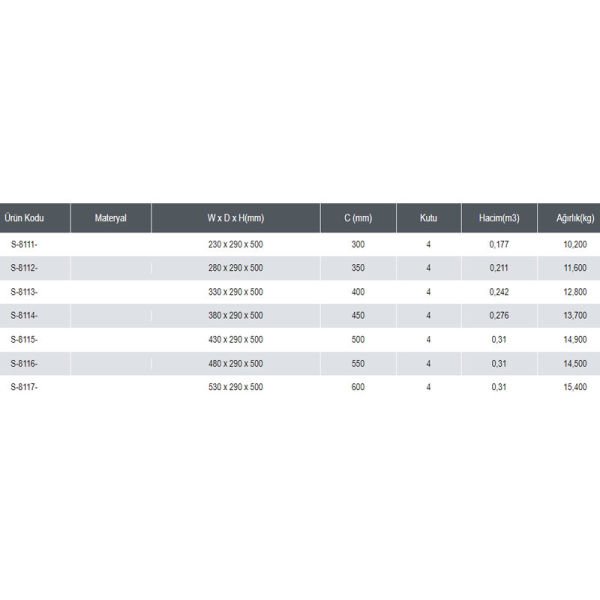The image size is (600, 600).
Task: Select the Materyal column header
Action: point(111,218)
